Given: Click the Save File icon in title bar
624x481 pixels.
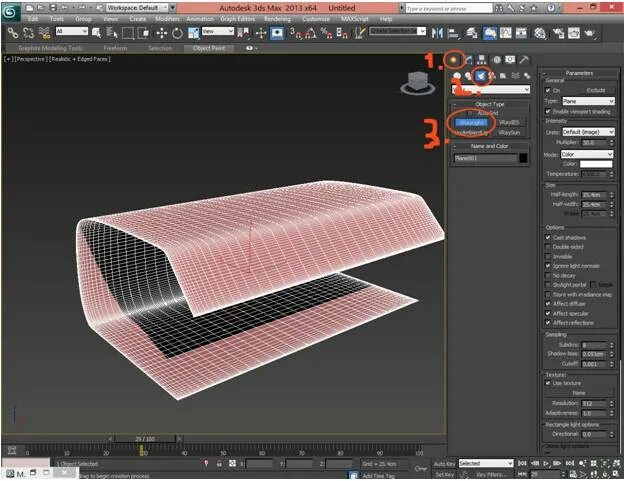Looking at the screenshot, I should [x=53, y=8].
